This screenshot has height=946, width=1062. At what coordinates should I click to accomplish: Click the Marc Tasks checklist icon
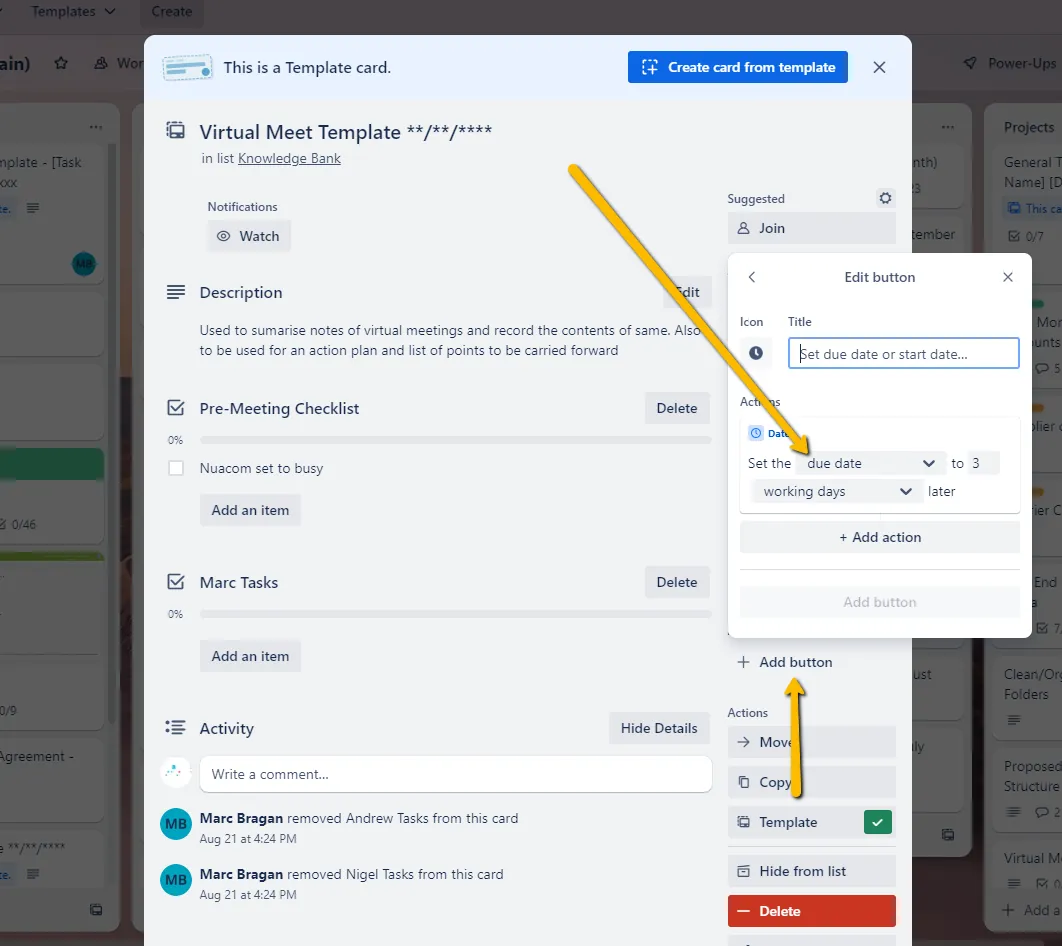(x=175, y=582)
